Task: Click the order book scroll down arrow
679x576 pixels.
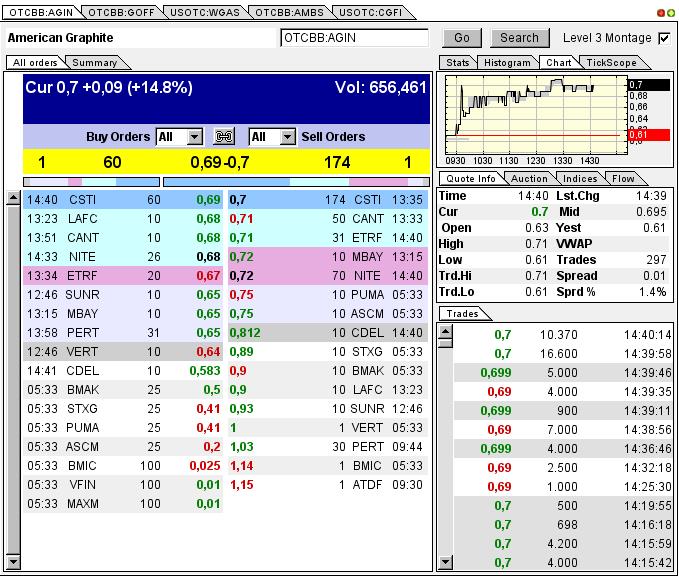Action: tap(13, 560)
